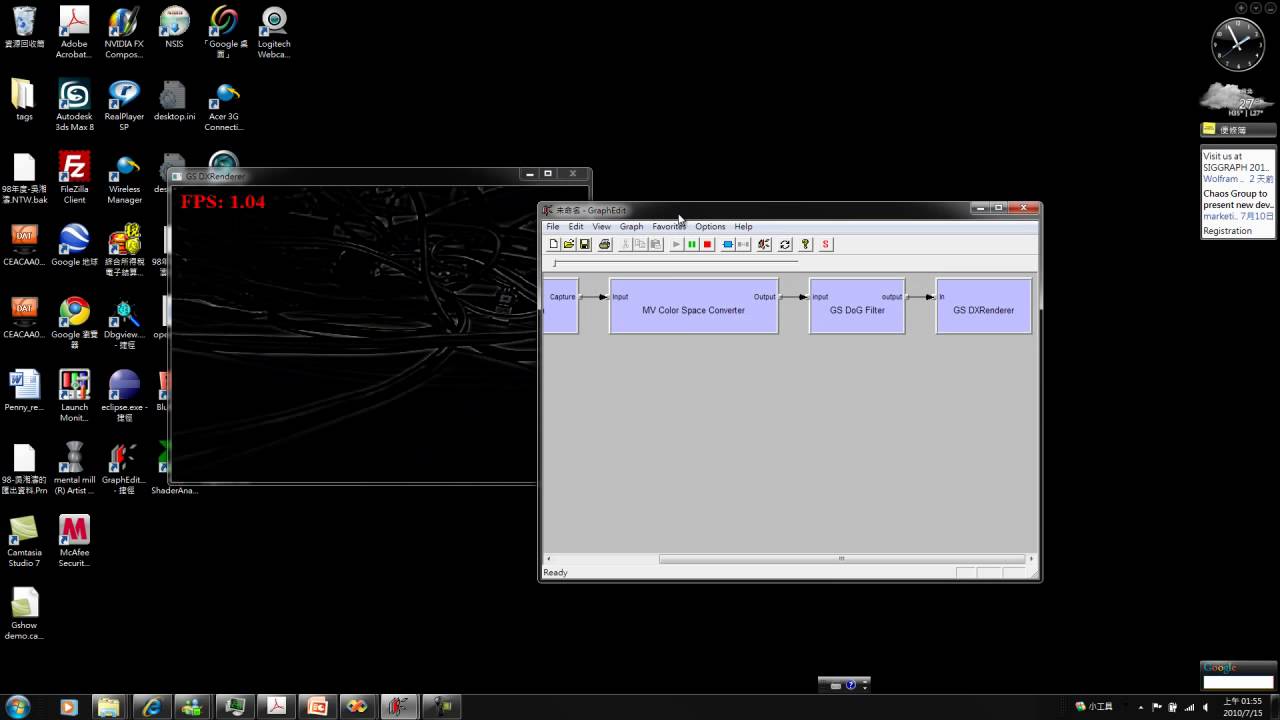
Task: Click the greyed Copy icon in toolbar
Action: 640,244
